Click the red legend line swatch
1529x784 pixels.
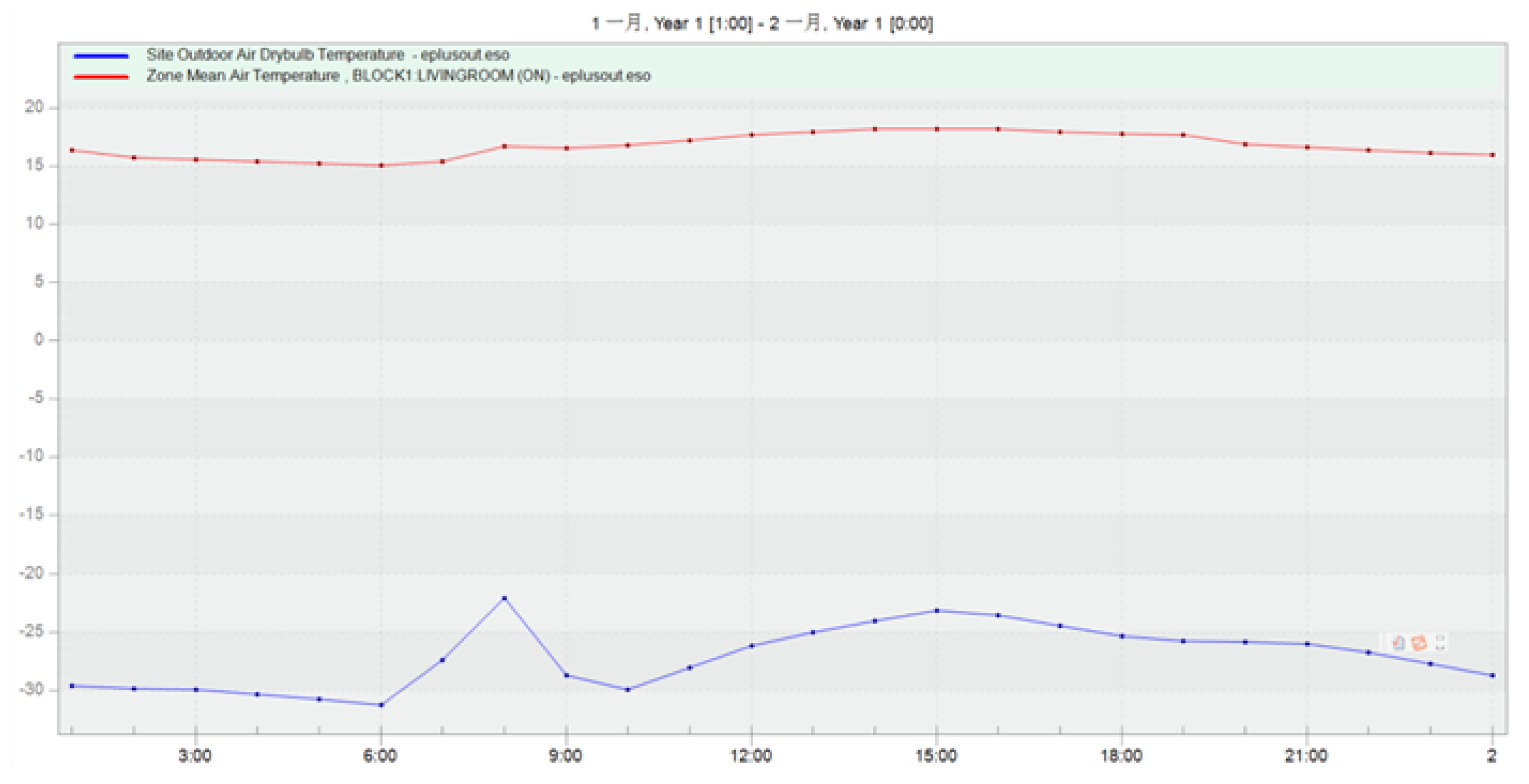[x=101, y=77]
